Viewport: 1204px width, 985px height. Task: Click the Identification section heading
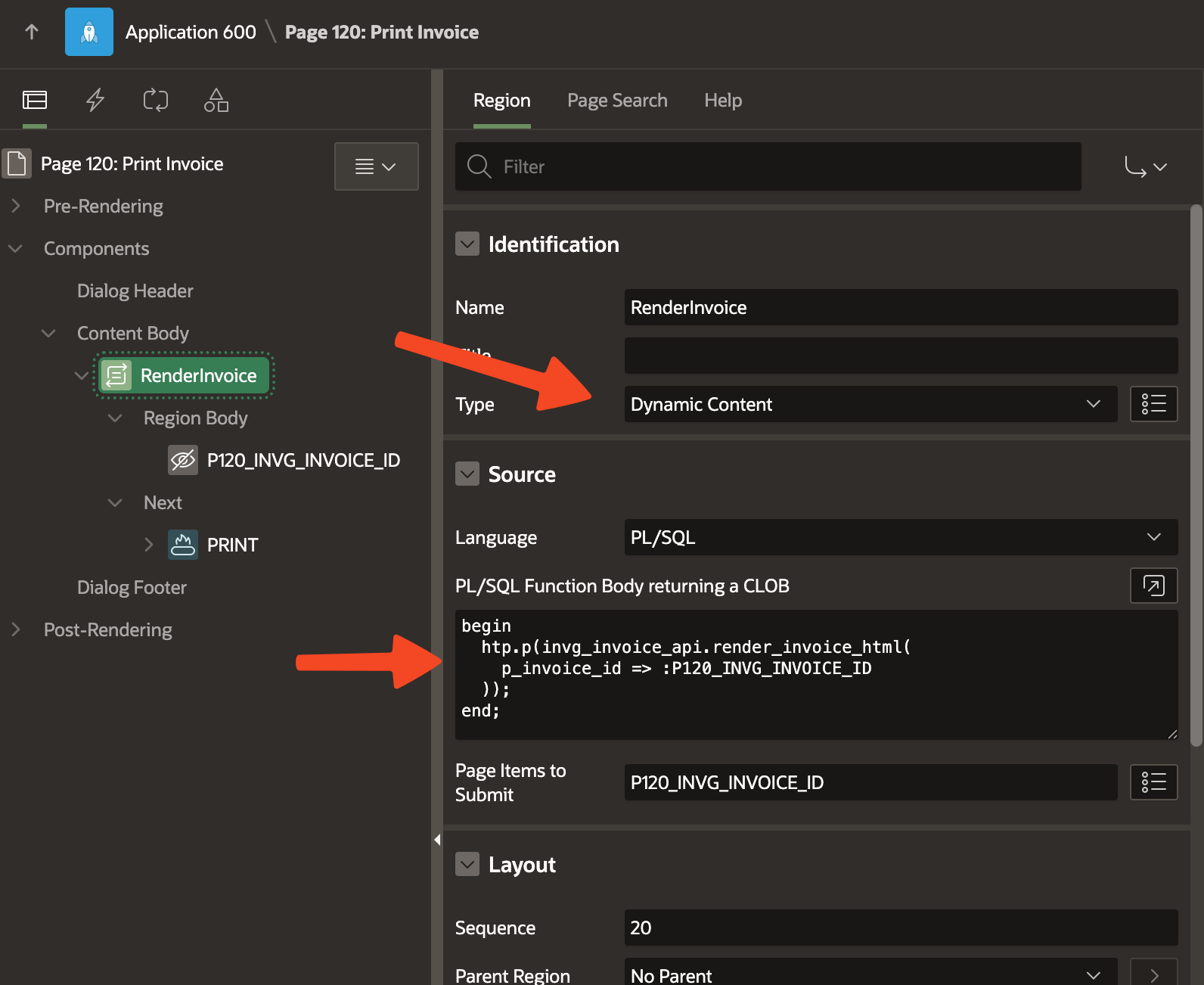point(554,244)
